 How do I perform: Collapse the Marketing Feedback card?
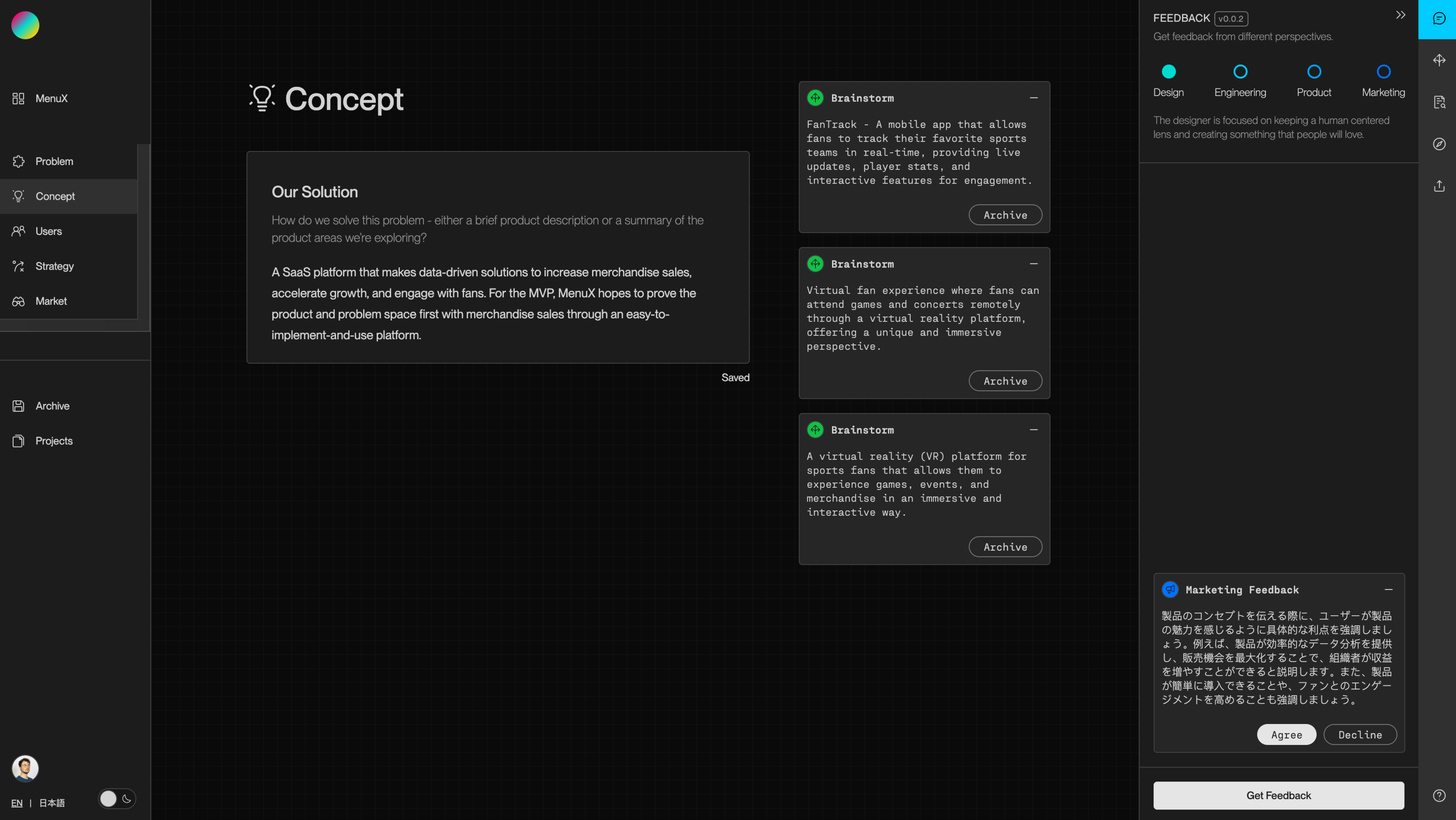click(x=1389, y=590)
